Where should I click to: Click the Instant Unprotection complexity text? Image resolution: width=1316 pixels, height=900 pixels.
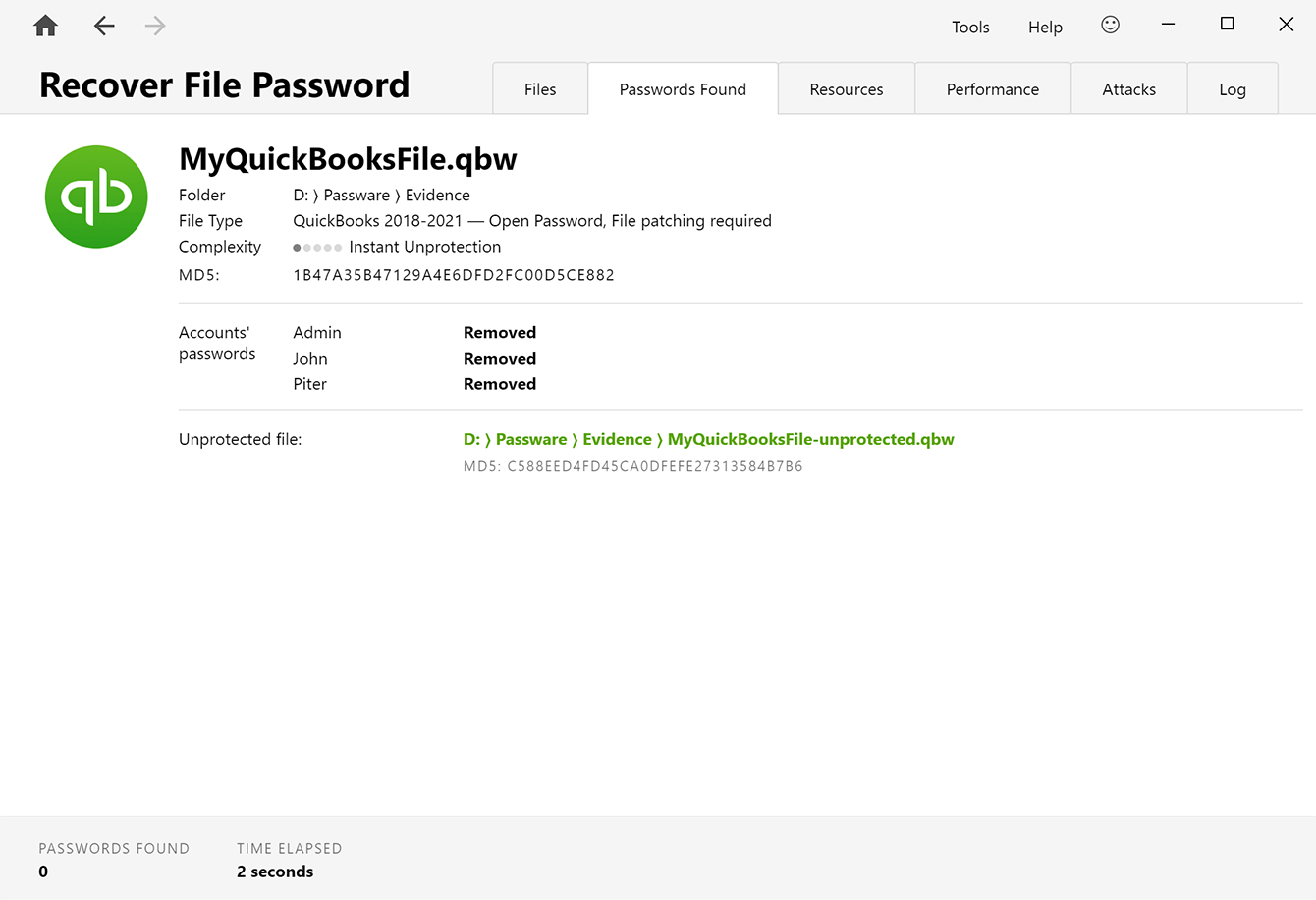click(425, 247)
